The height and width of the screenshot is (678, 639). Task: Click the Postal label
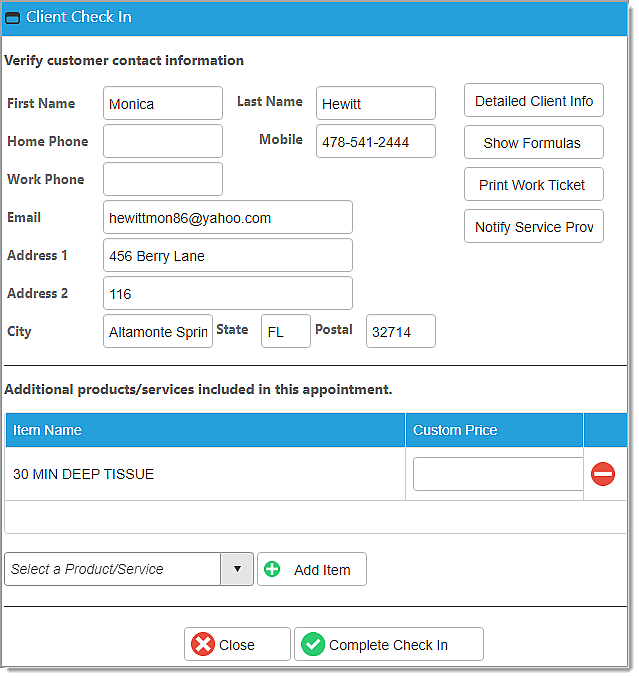click(334, 329)
